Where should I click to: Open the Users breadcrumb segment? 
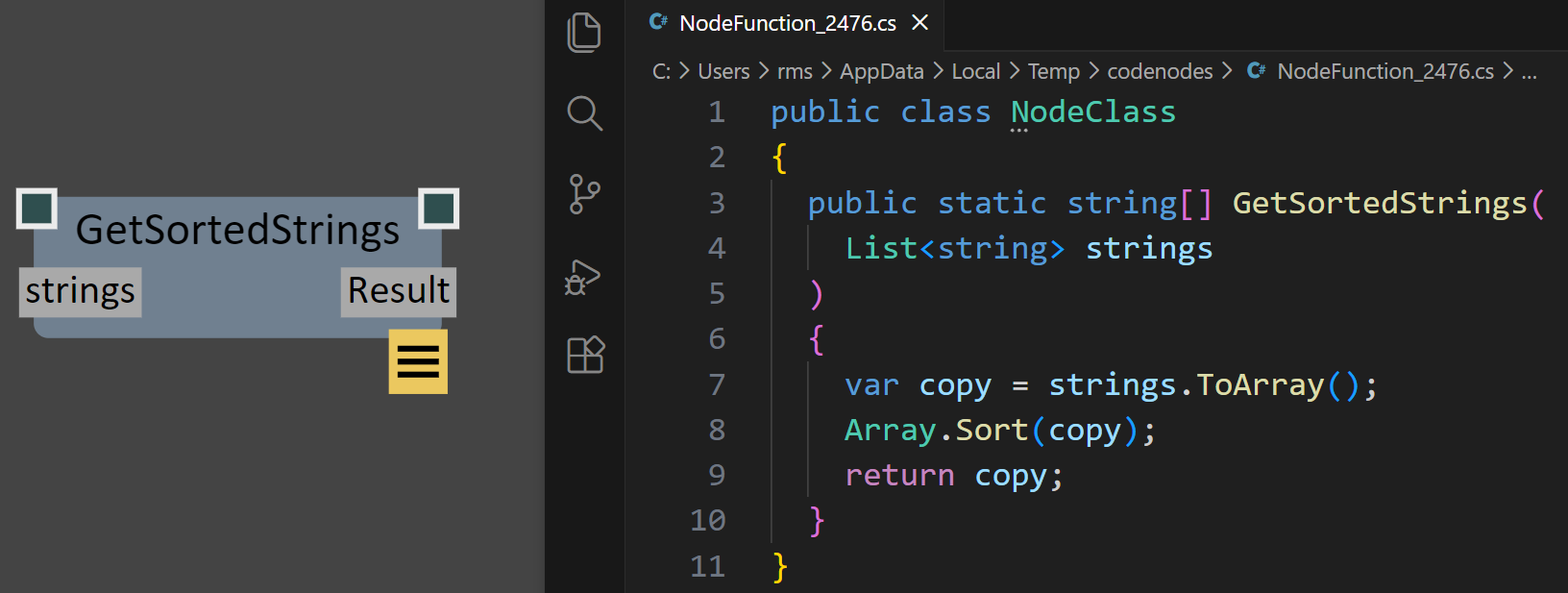pos(723,72)
